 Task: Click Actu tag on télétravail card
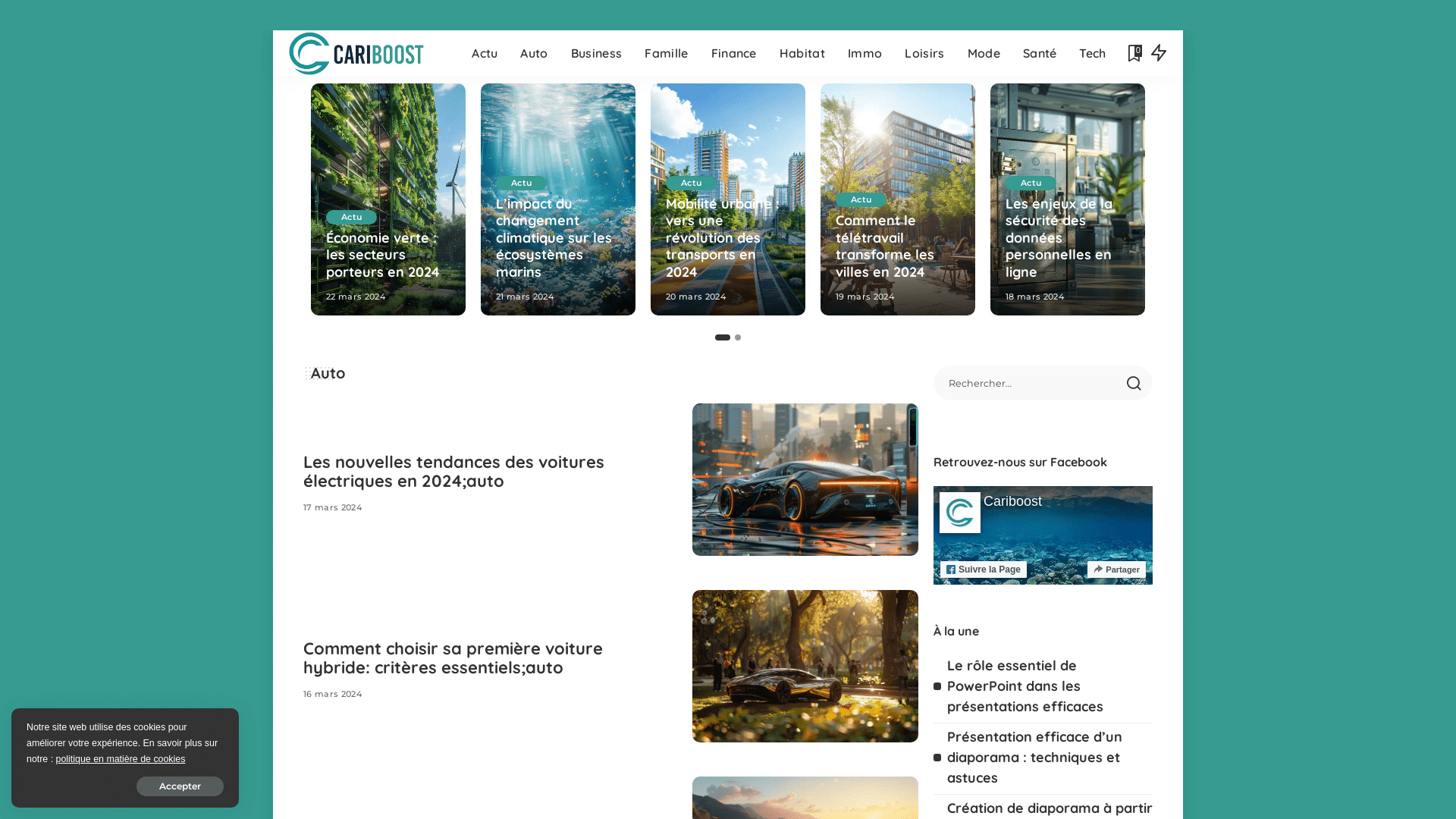861,199
